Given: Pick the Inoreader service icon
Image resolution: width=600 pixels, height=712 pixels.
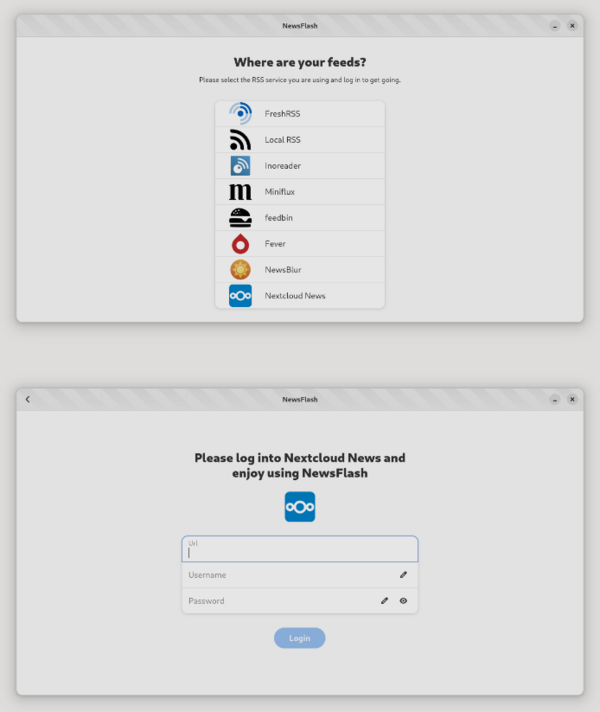Looking at the screenshot, I should (x=240, y=166).
